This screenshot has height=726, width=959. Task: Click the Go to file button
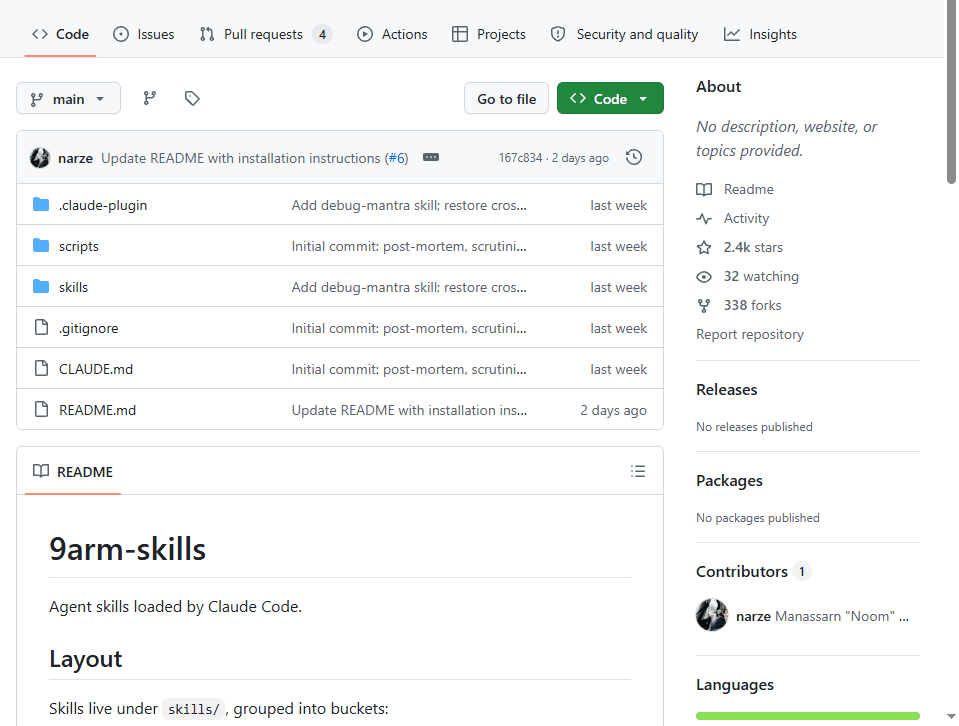[506, 98]
